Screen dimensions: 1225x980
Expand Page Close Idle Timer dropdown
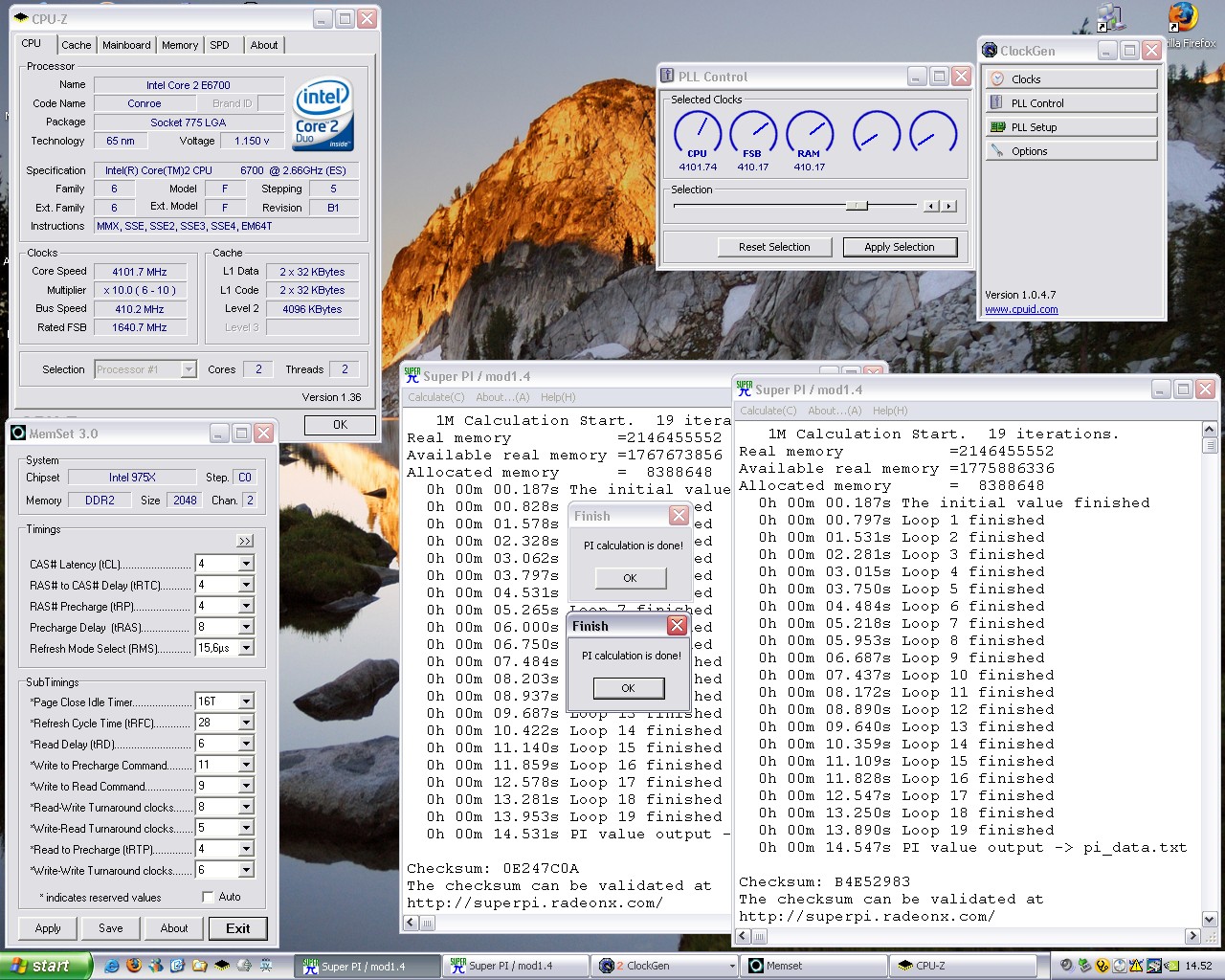(246, 702)
